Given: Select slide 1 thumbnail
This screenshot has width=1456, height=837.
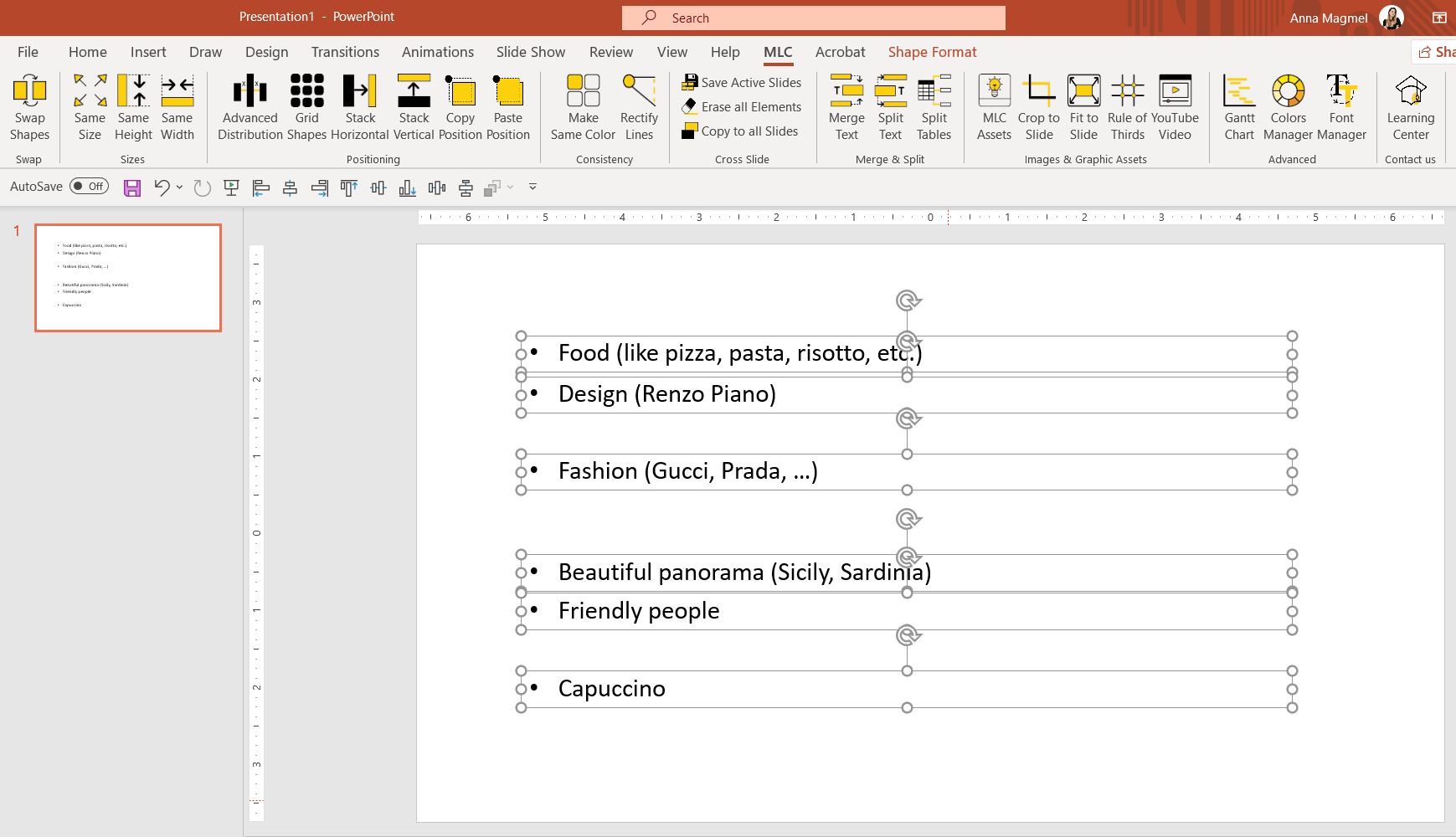Looking at the screenshot, I should click(x=127, y=277).
